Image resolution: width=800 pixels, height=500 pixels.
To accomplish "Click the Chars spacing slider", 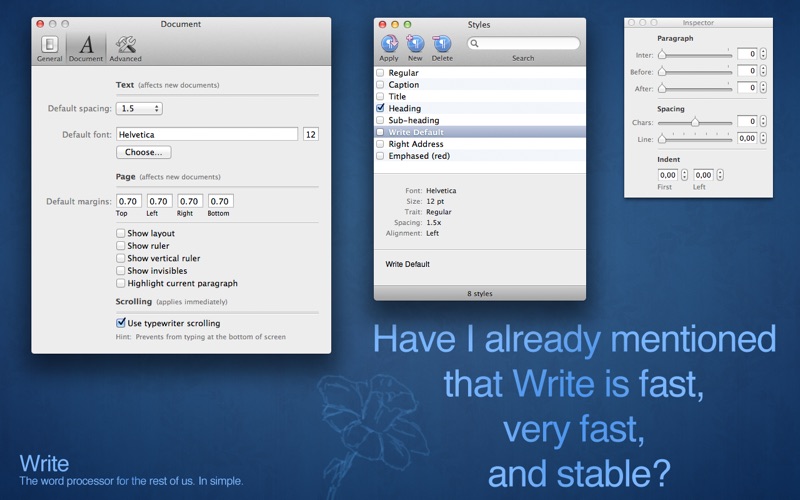I will (695, 121).
